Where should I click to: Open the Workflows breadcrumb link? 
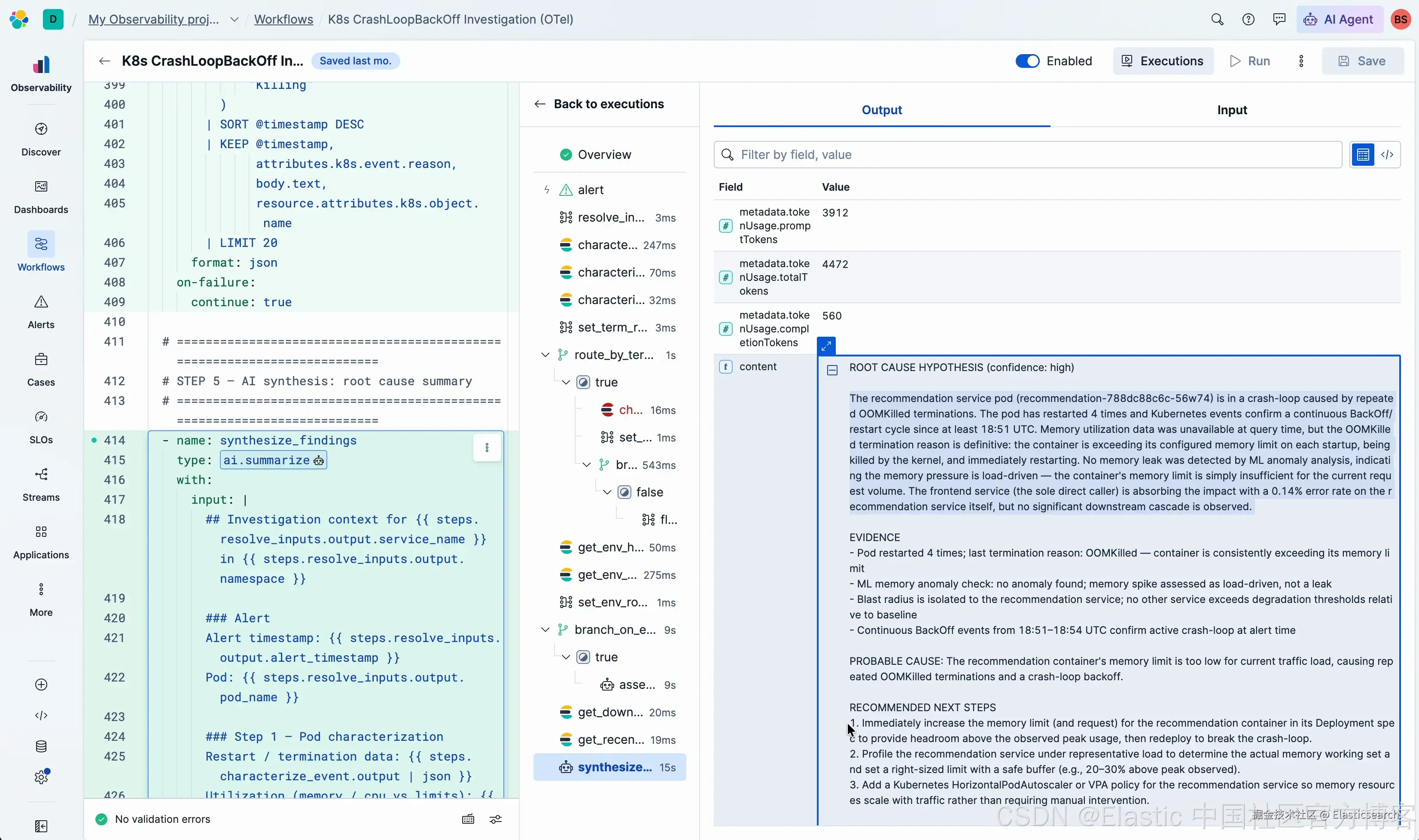(x=283, y=19)
